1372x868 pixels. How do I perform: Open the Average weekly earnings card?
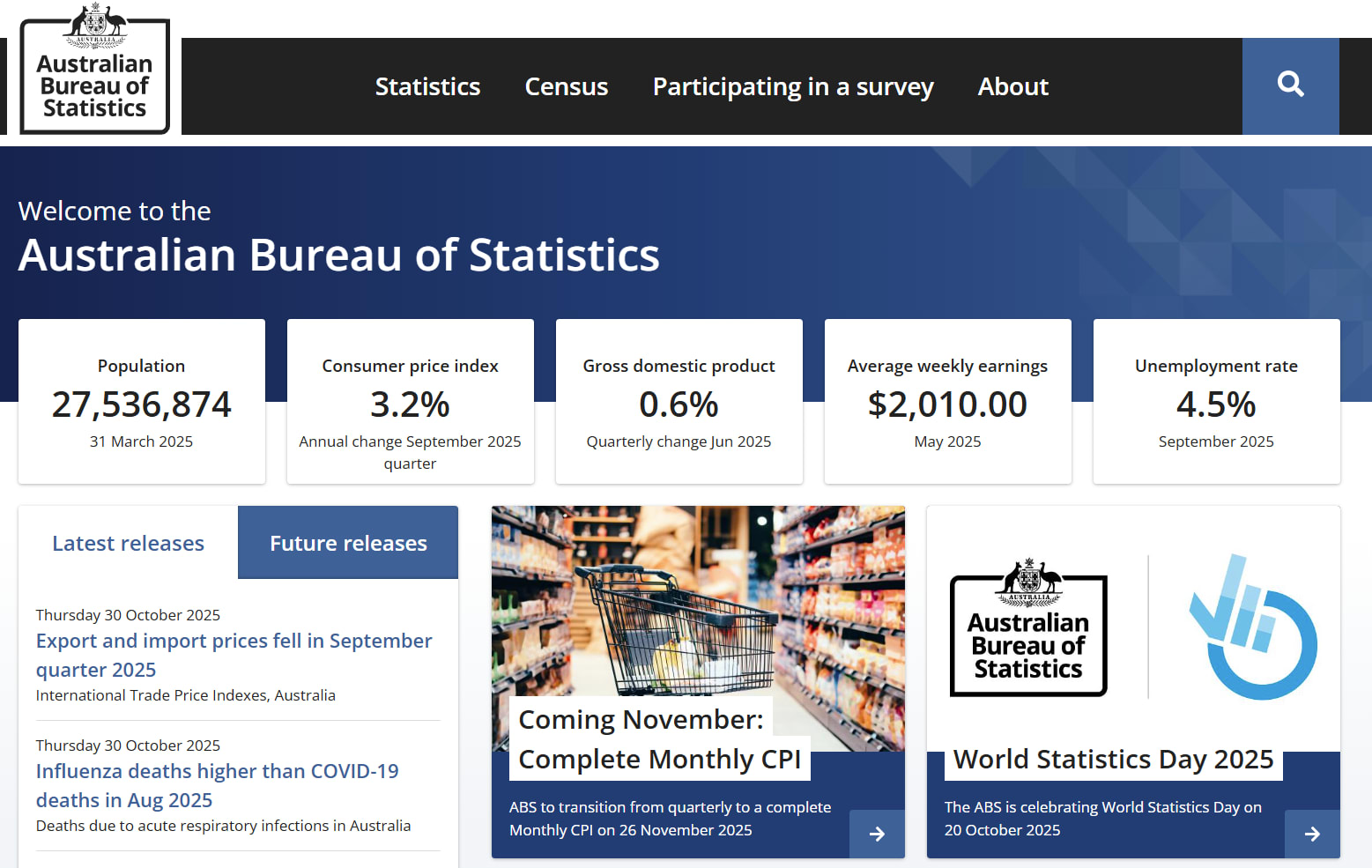pyautogui.click(x=948, y=401)
